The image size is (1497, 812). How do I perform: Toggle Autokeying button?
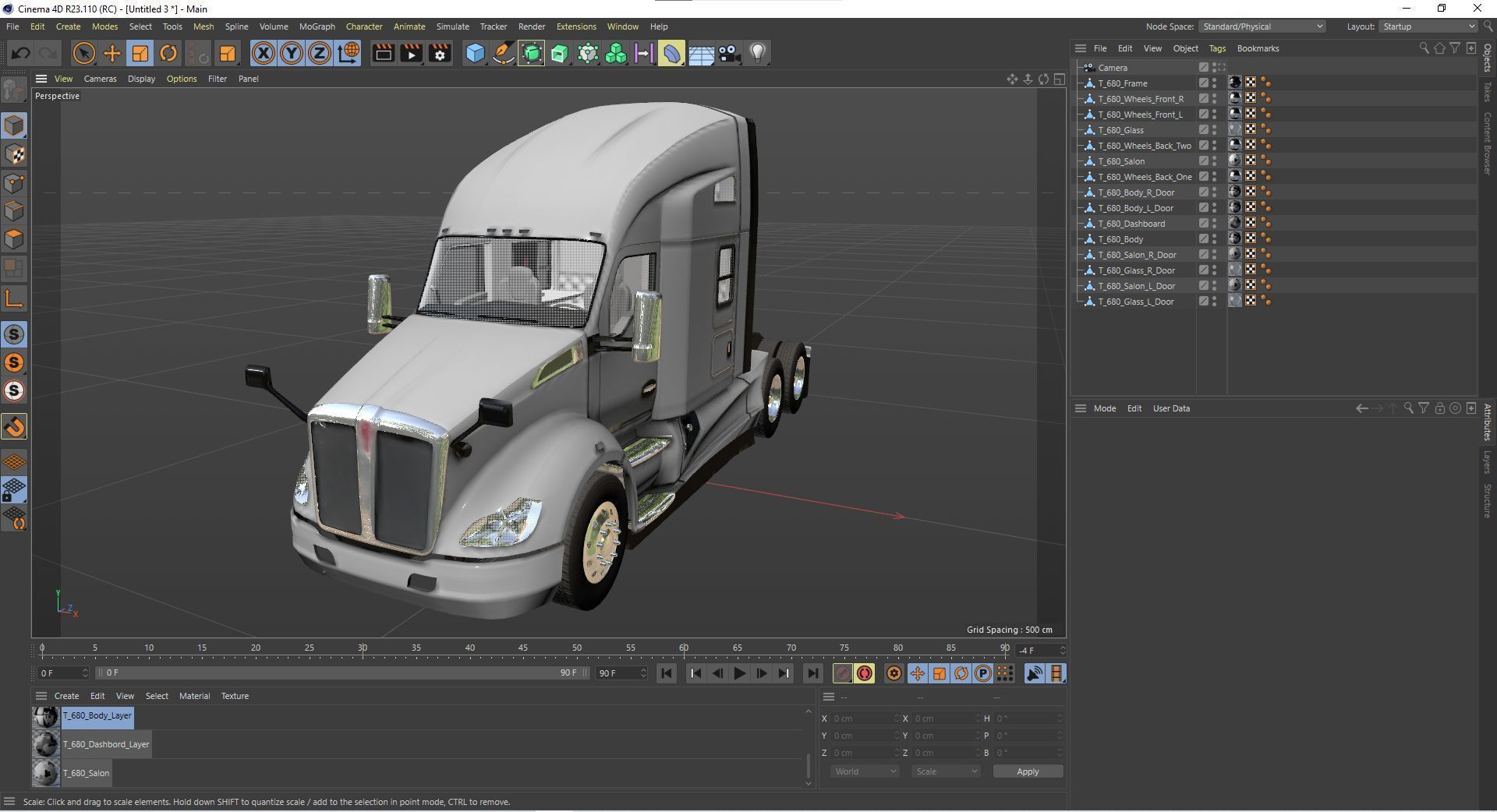pyautogui.click(x=864, y=673)
